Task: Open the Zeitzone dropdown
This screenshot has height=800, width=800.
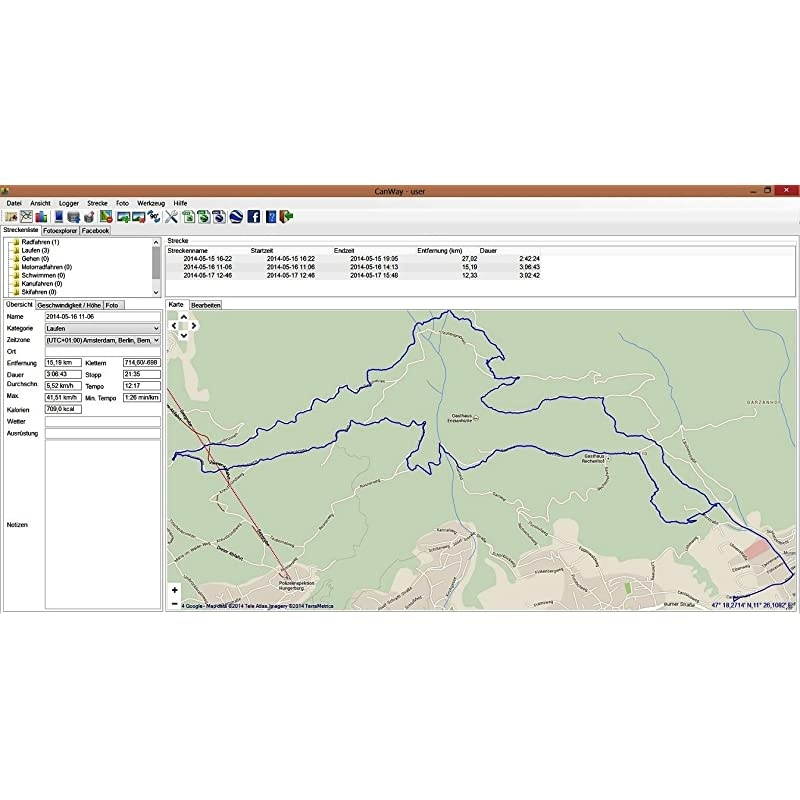Action: [102, 340]
